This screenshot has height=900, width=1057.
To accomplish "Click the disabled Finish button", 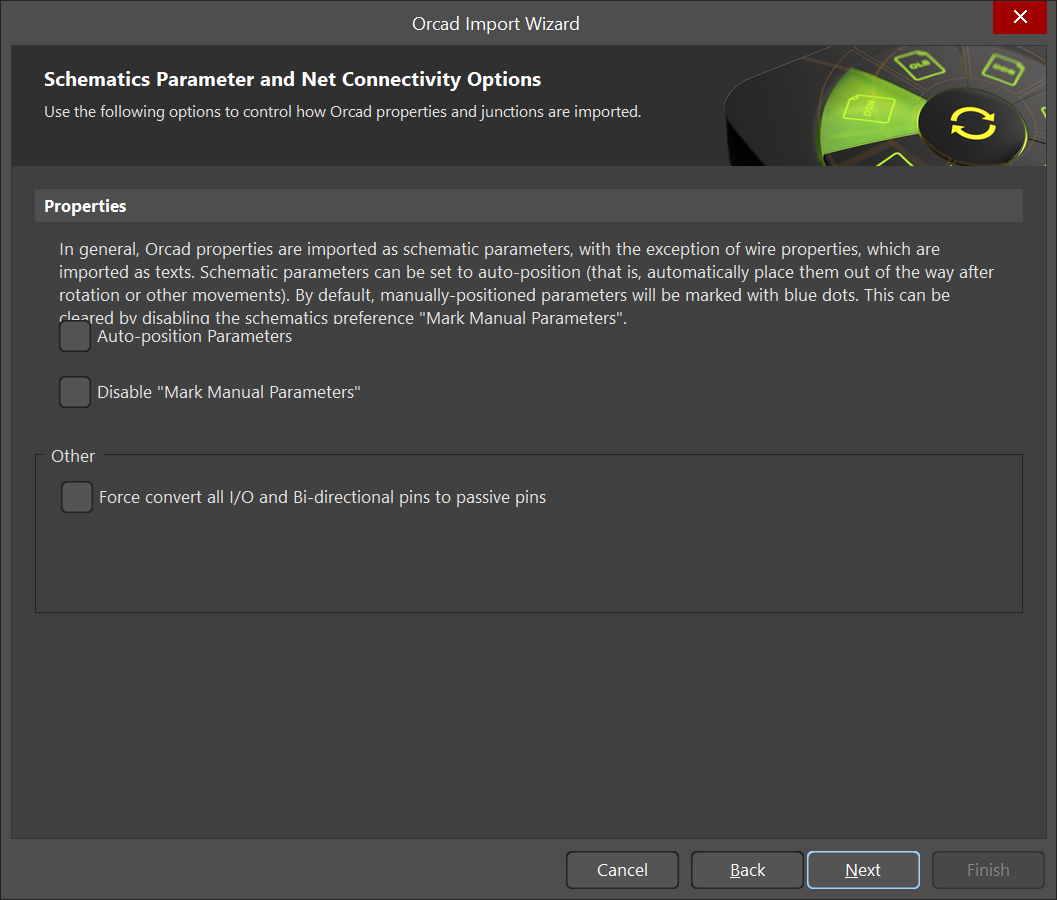I will pyautogui.click(x=987, y=869).
